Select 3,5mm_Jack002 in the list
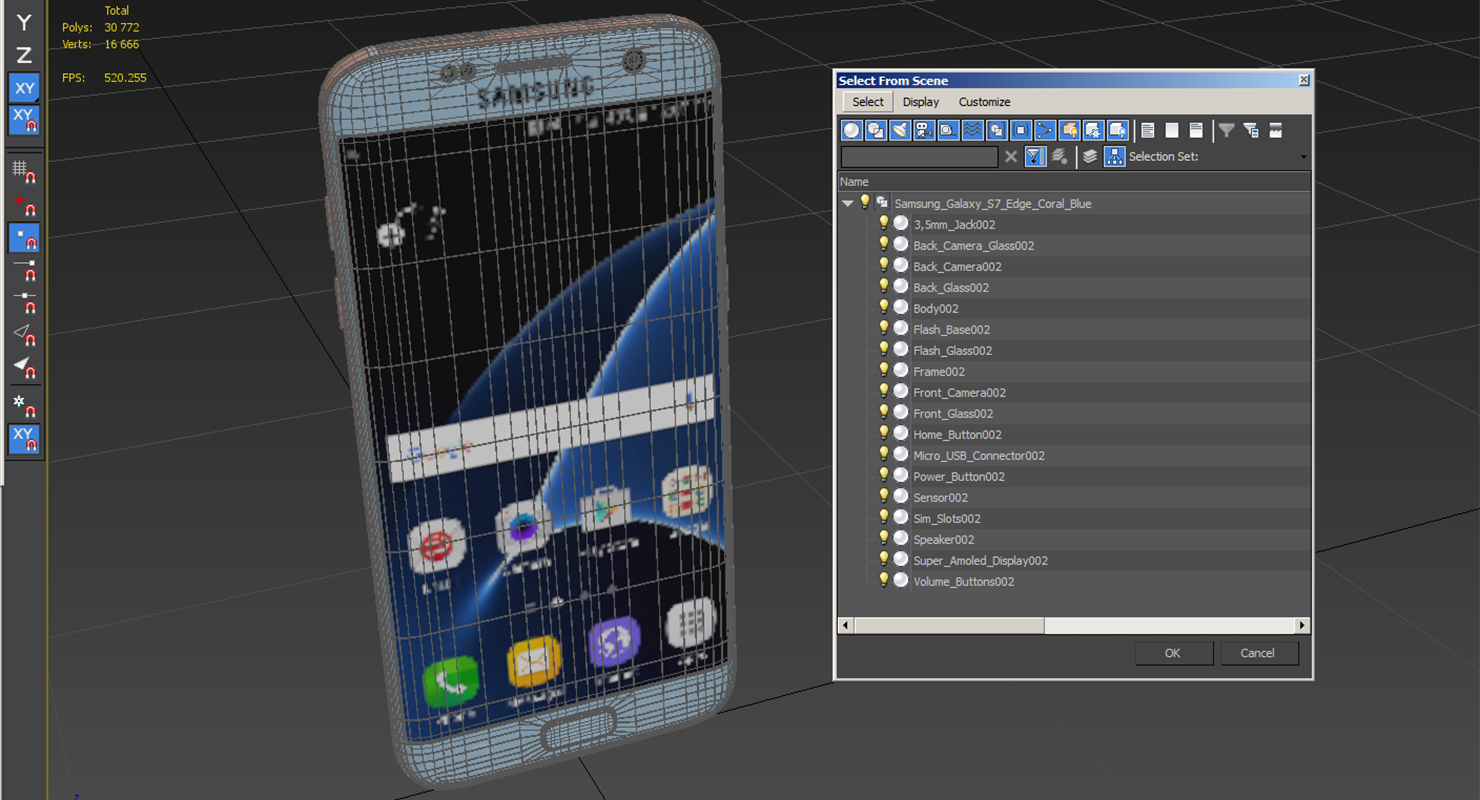The image size is (1480, 800). (954, 225)
